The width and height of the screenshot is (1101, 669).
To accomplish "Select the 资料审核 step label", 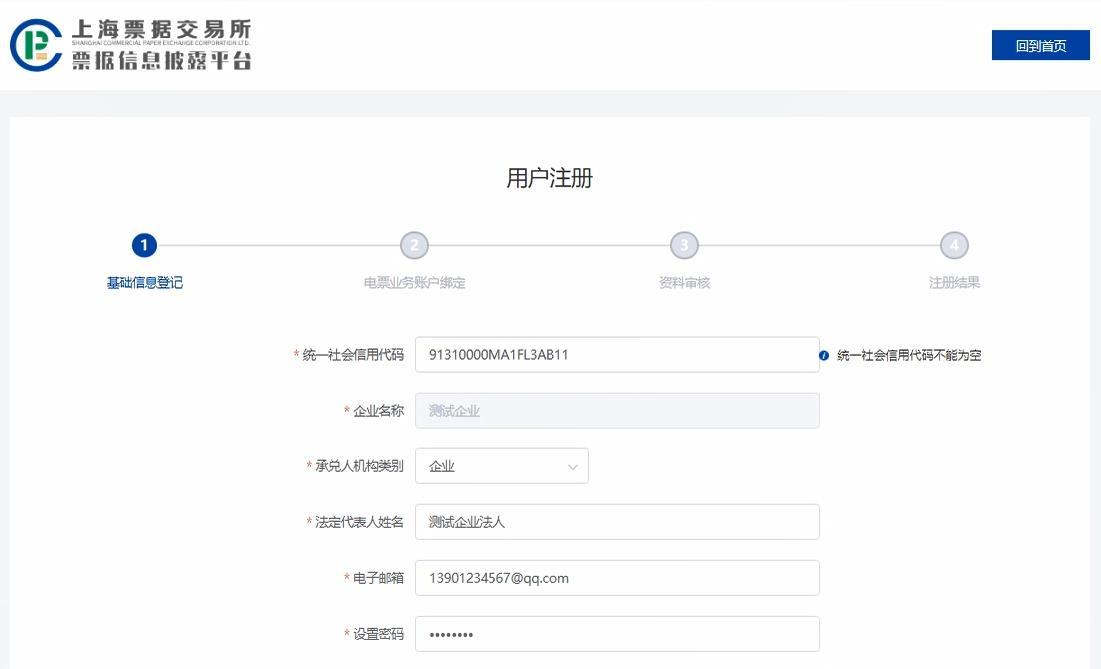I will point(684,282).
